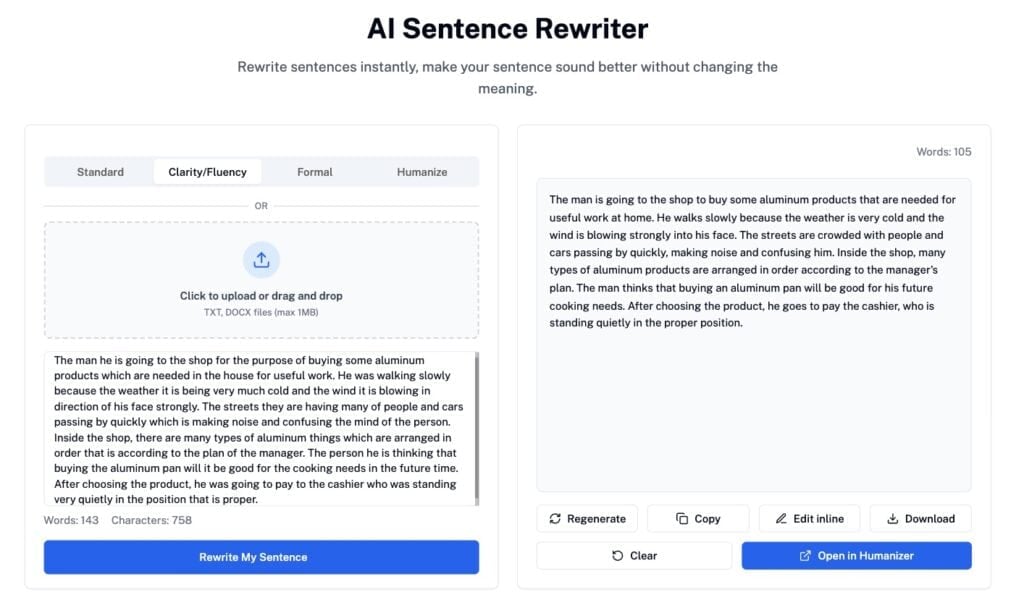Switch to the Standard mode tab
The width and height of the screenshot is (1024, 608).
[100, 172]
